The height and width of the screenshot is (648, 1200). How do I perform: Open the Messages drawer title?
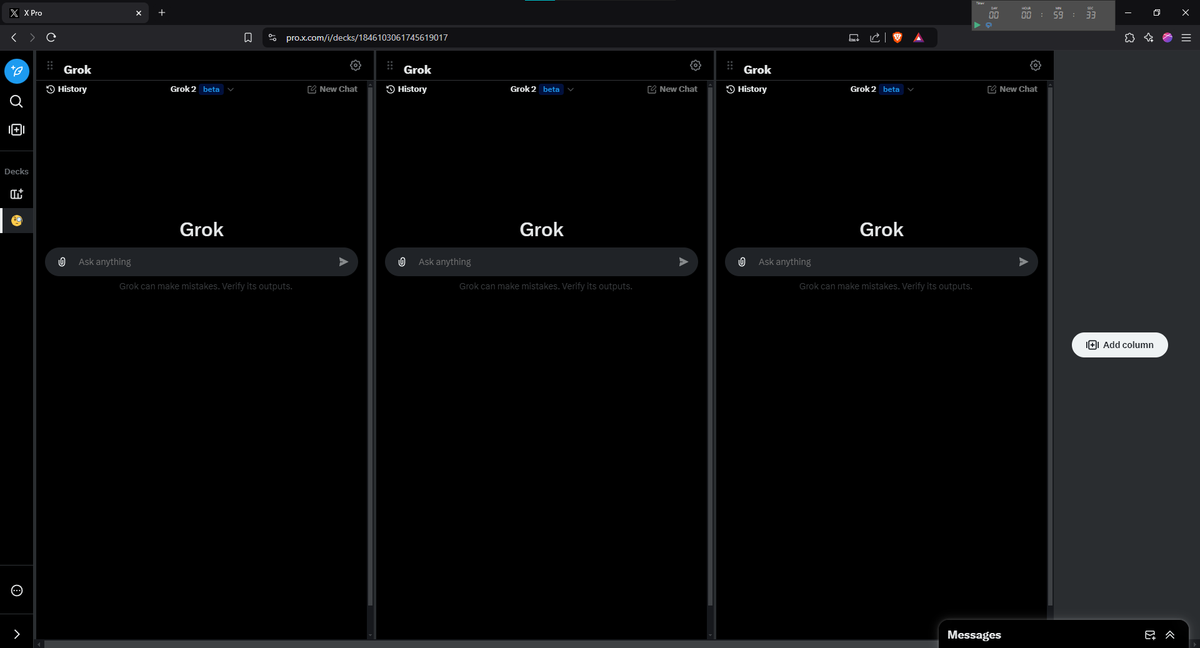click(x=974, y=635)
